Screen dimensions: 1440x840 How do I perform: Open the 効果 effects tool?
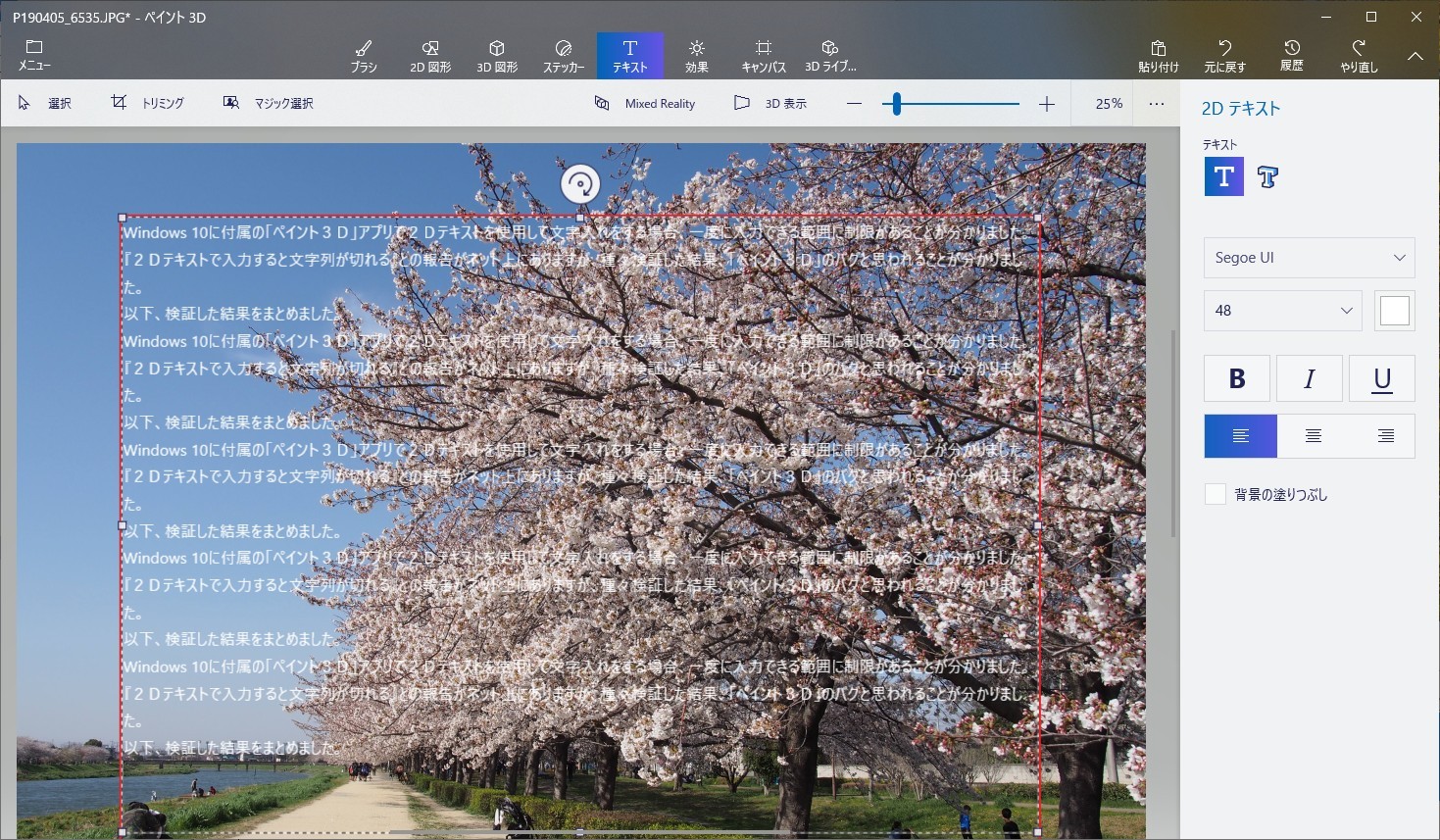pyautogui.click(x=697, y=56)
